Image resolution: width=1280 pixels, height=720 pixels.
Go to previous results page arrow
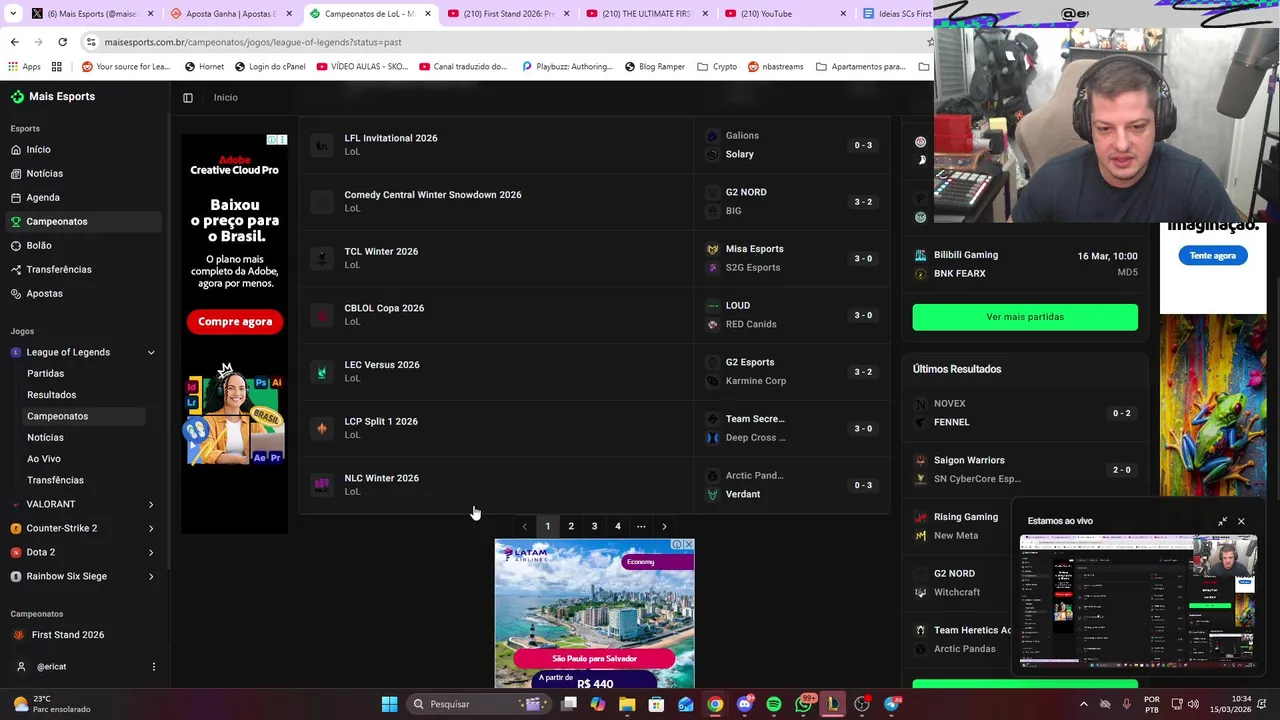(524, 526)
